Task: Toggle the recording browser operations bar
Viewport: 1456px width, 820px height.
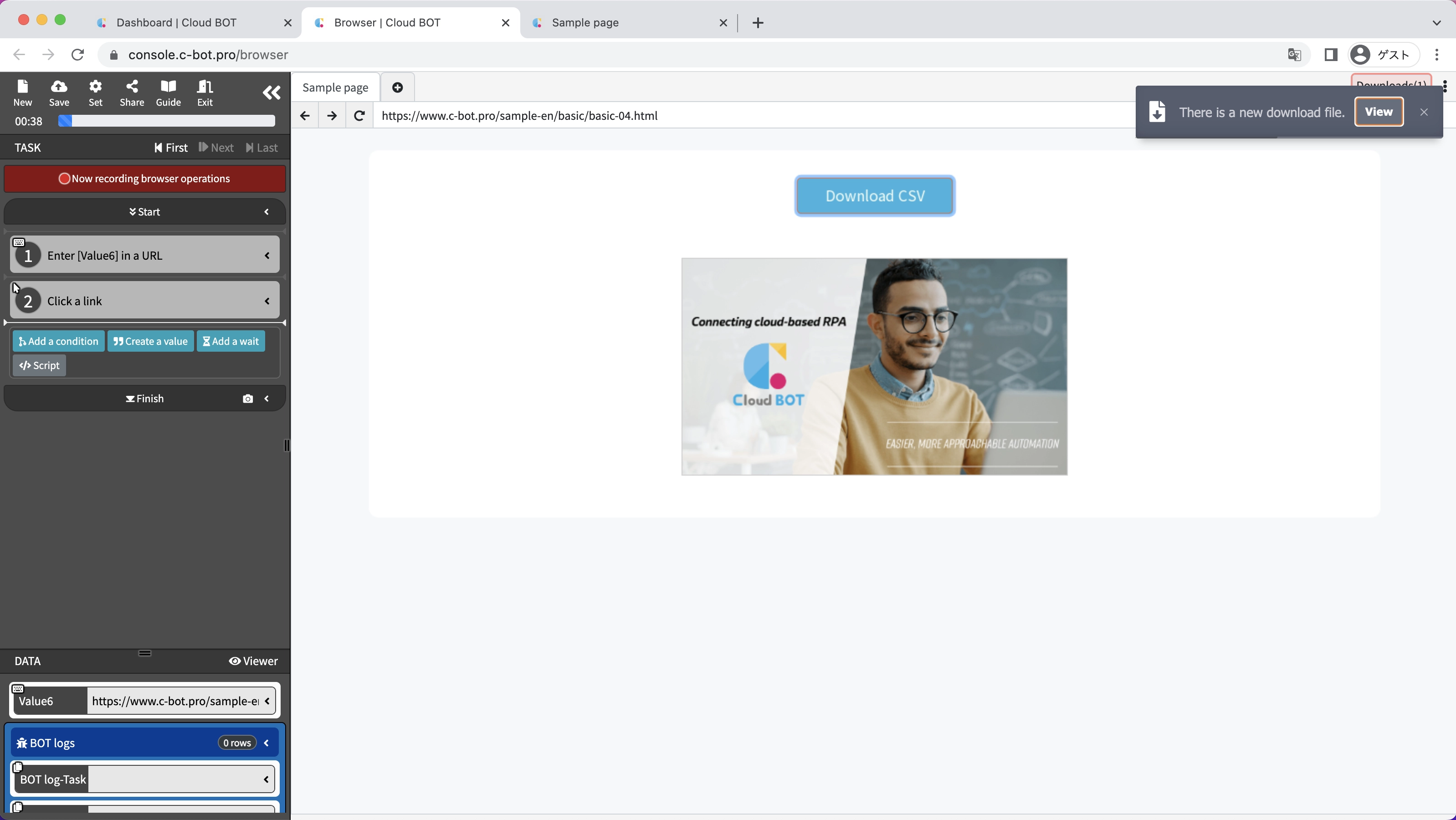Action: tap(145, 179)
